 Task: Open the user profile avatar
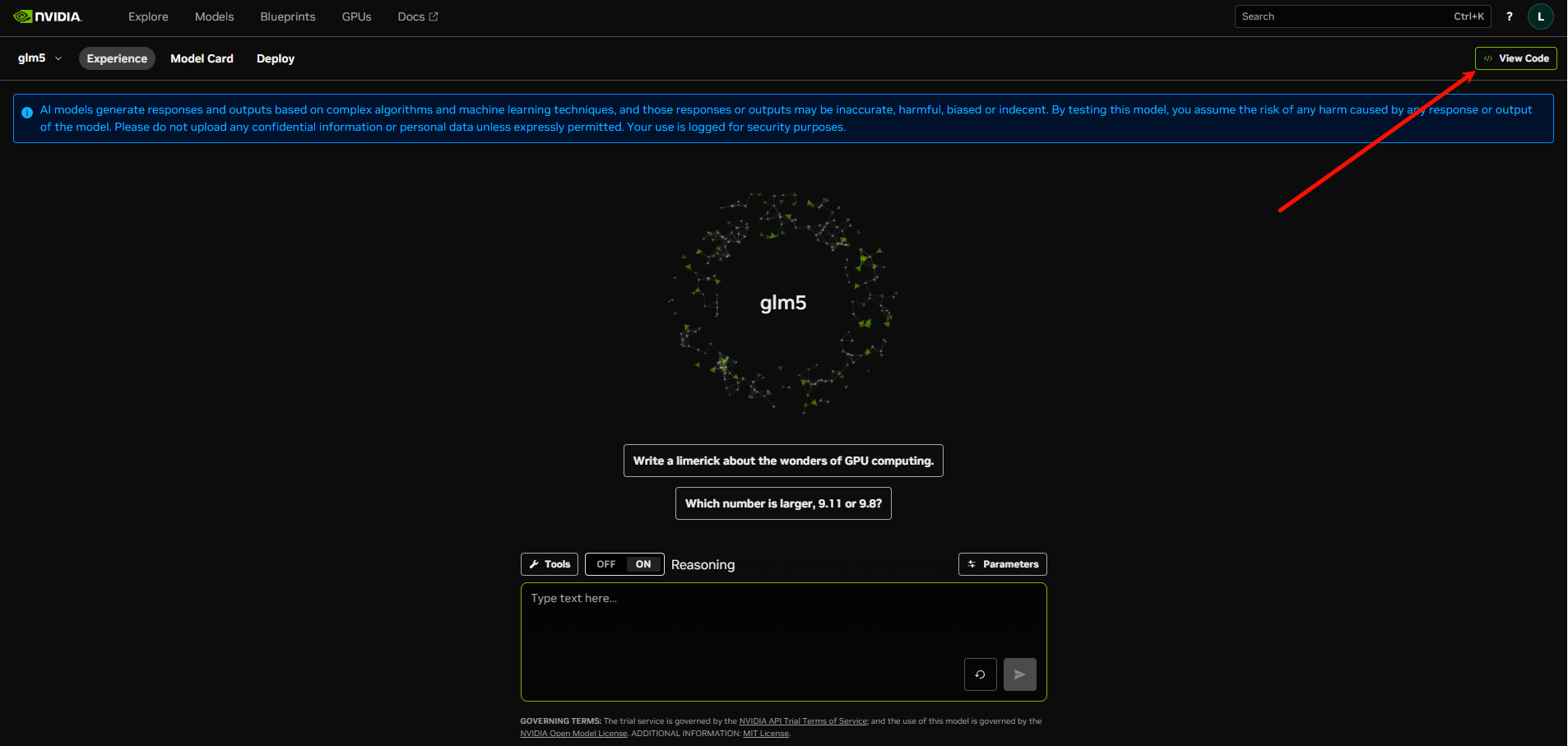click(x=1540, y=16)
